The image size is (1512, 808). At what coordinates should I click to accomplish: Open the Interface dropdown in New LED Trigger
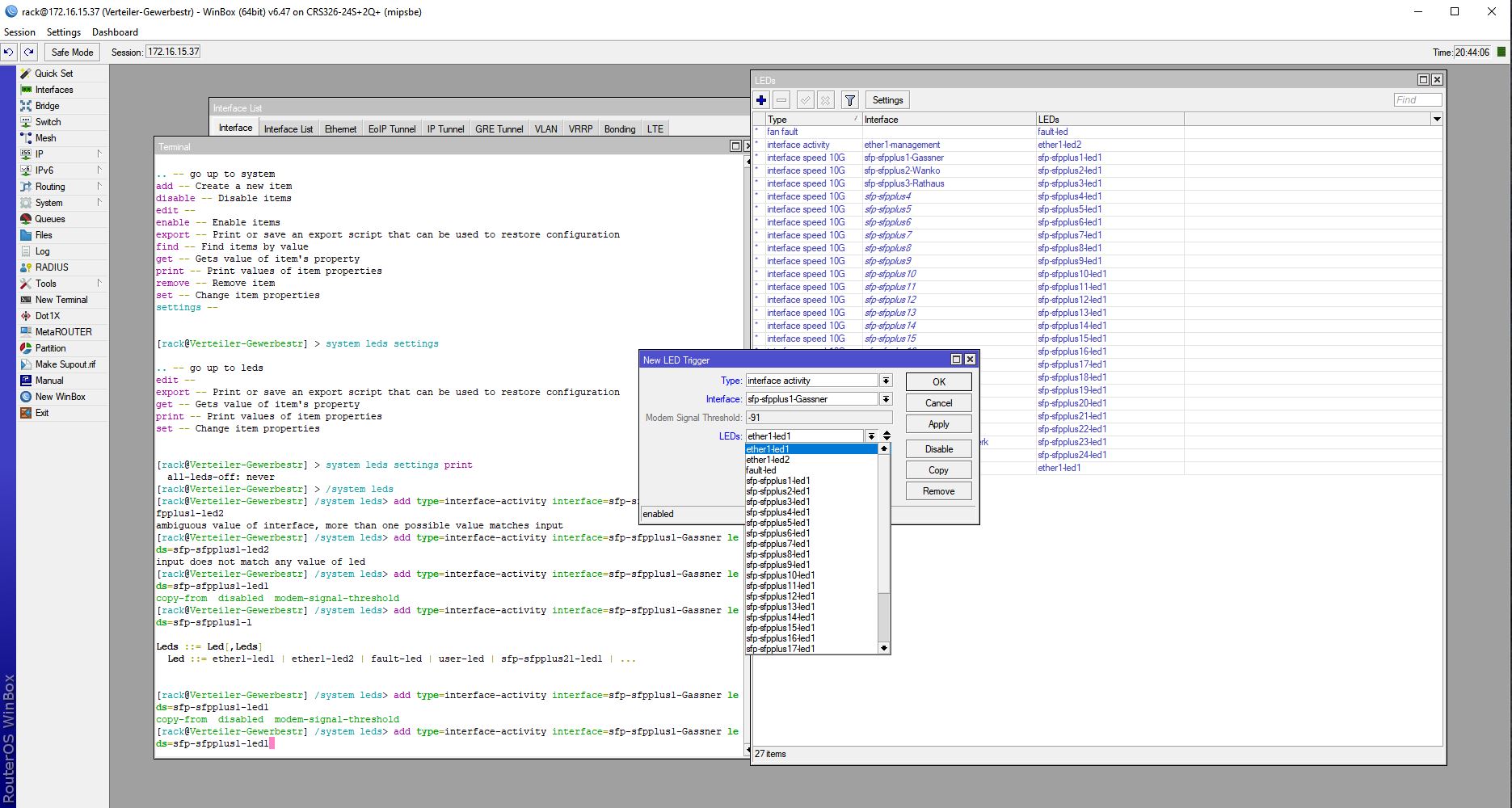[x=886, y=399]
